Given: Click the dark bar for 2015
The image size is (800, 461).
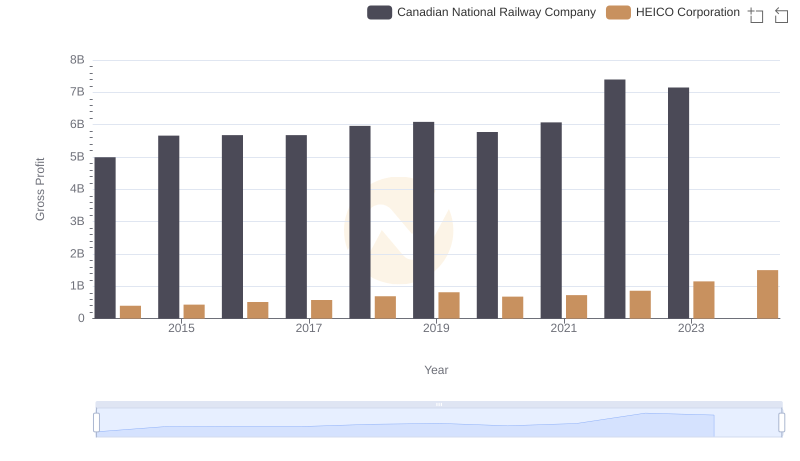Looking at the screenshot, I should tap(168, 227).
